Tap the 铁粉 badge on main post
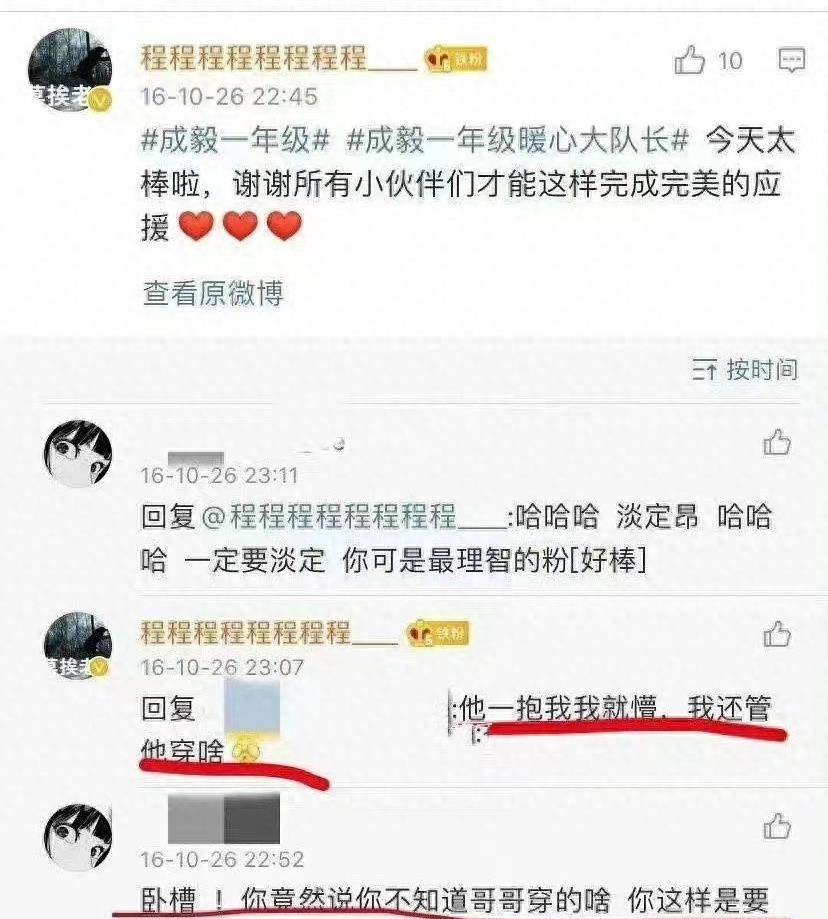The width and height of the screenshot is (828, 919). [456, 59]
